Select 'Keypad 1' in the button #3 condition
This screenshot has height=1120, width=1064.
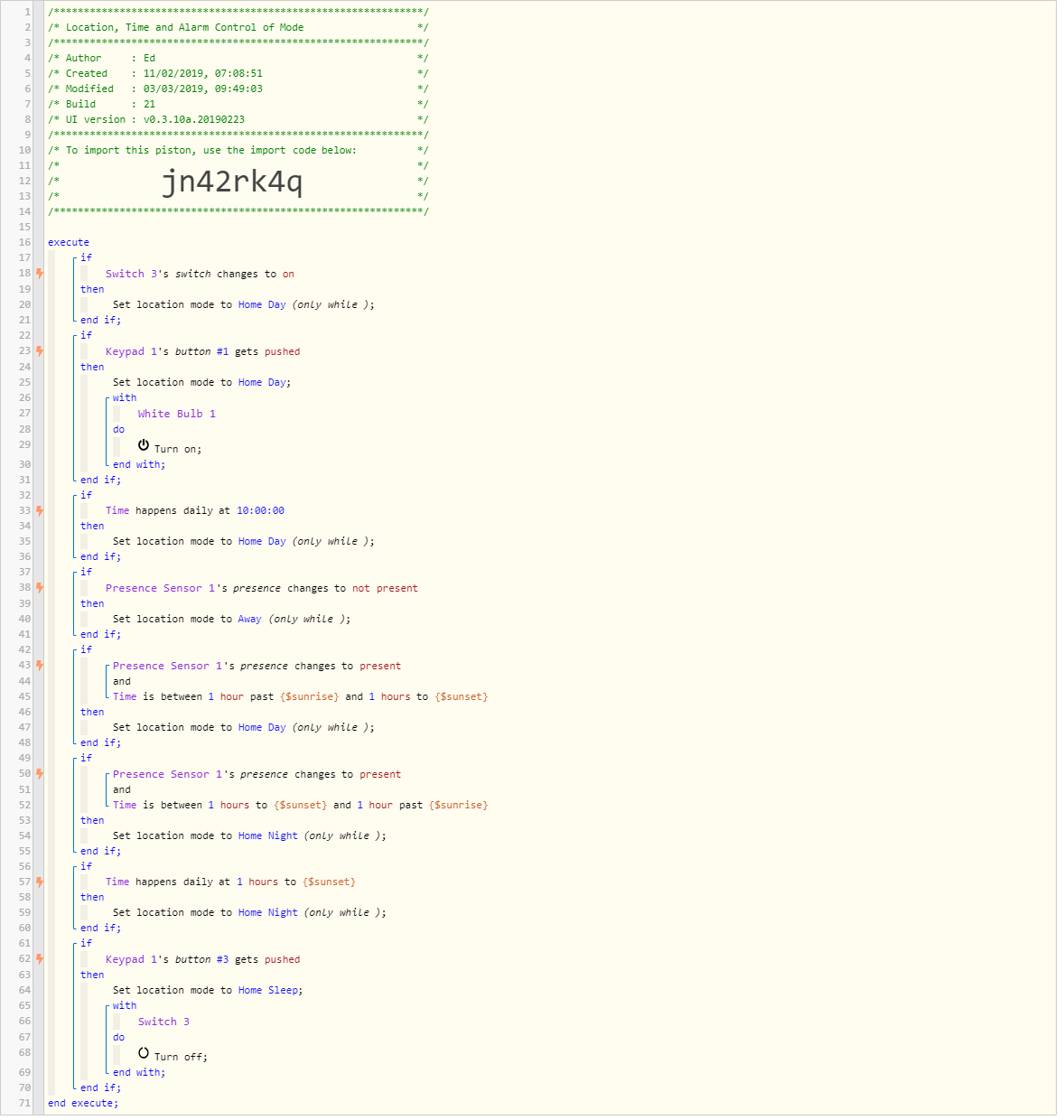point(131,959)
